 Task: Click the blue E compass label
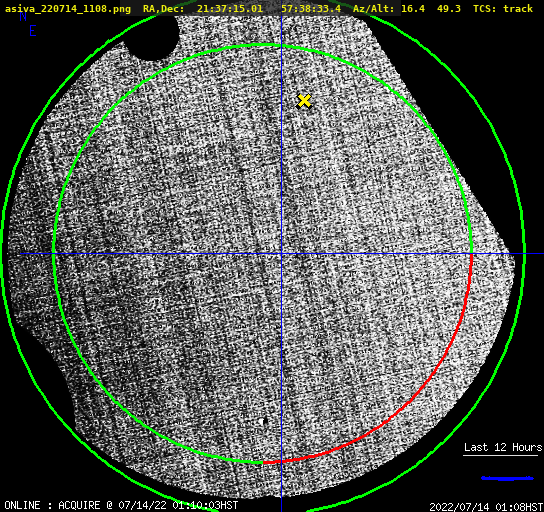(x=33, y=31)
